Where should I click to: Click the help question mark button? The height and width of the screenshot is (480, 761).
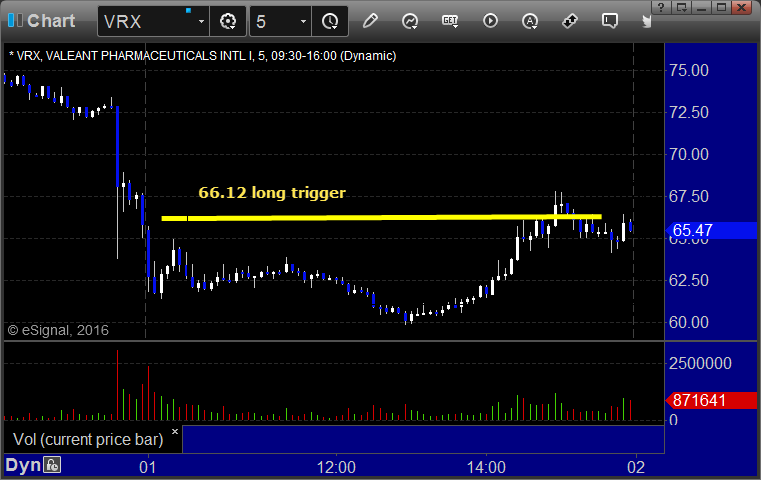pyautogui.click(x=661, y=7)
